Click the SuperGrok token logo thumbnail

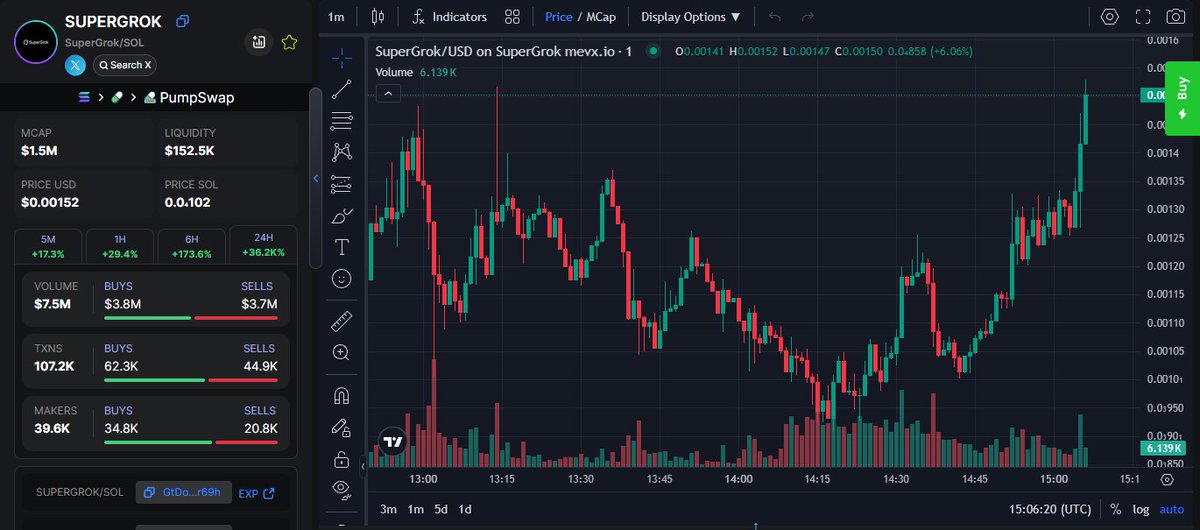(x=35, y=43)
